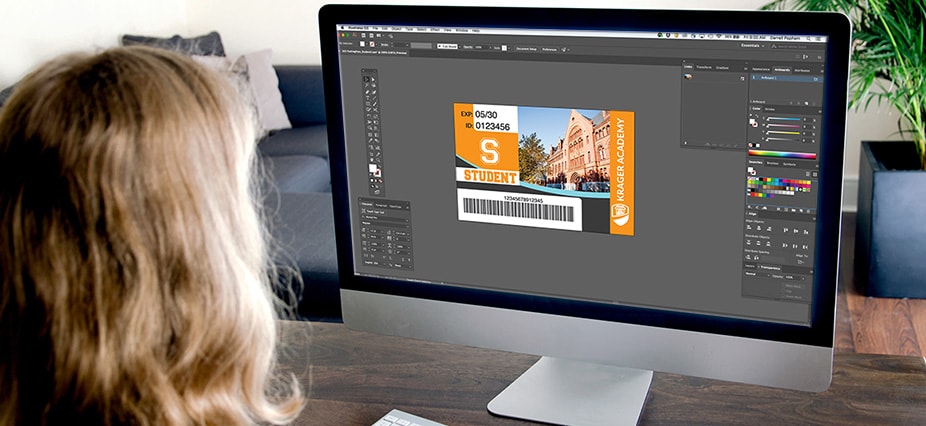The height and width of the screenshot is (426, 926).
Task: Click the Black (K) slider in Color panel
Action: [782, 139]
